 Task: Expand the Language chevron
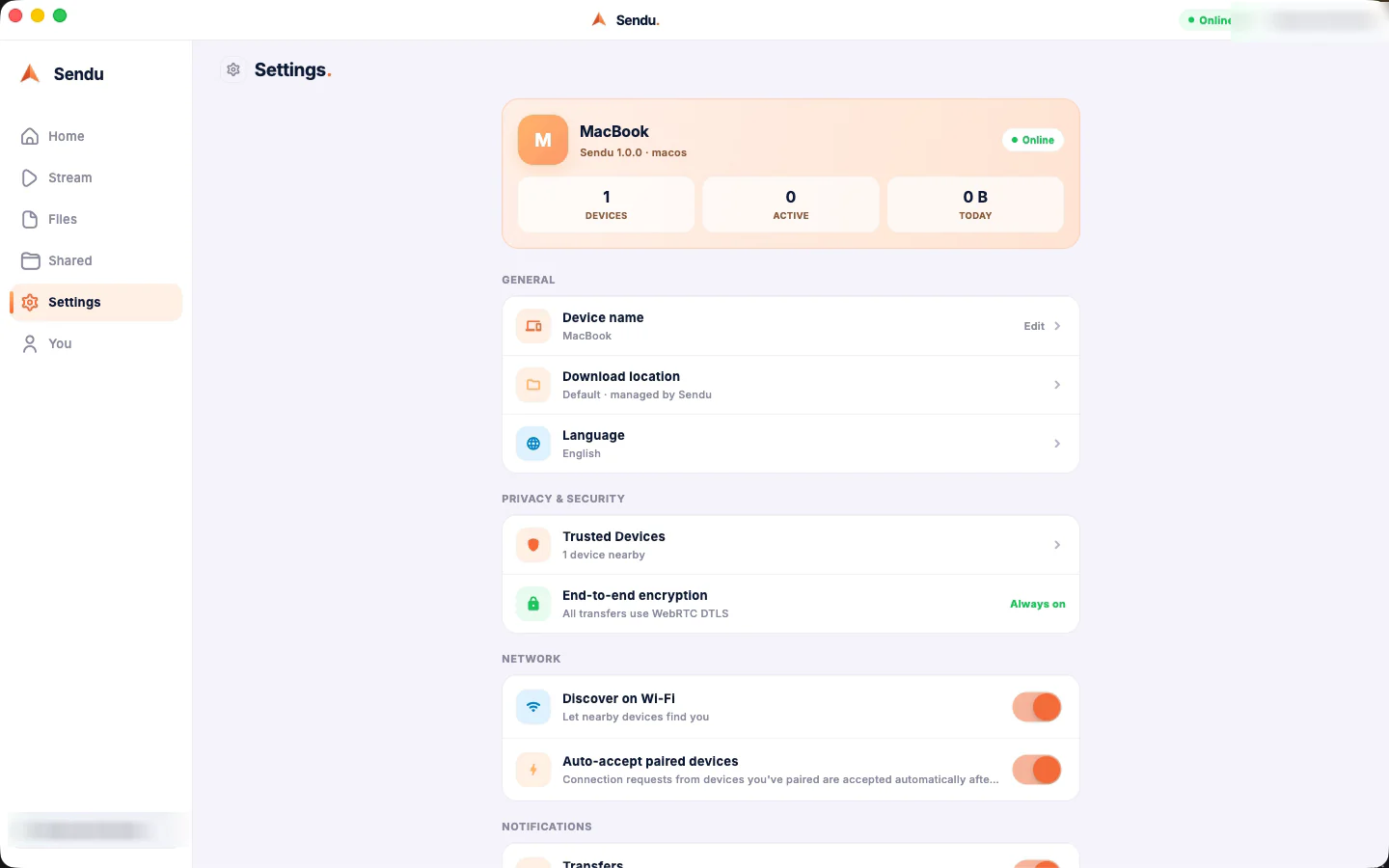(1057, 444)
